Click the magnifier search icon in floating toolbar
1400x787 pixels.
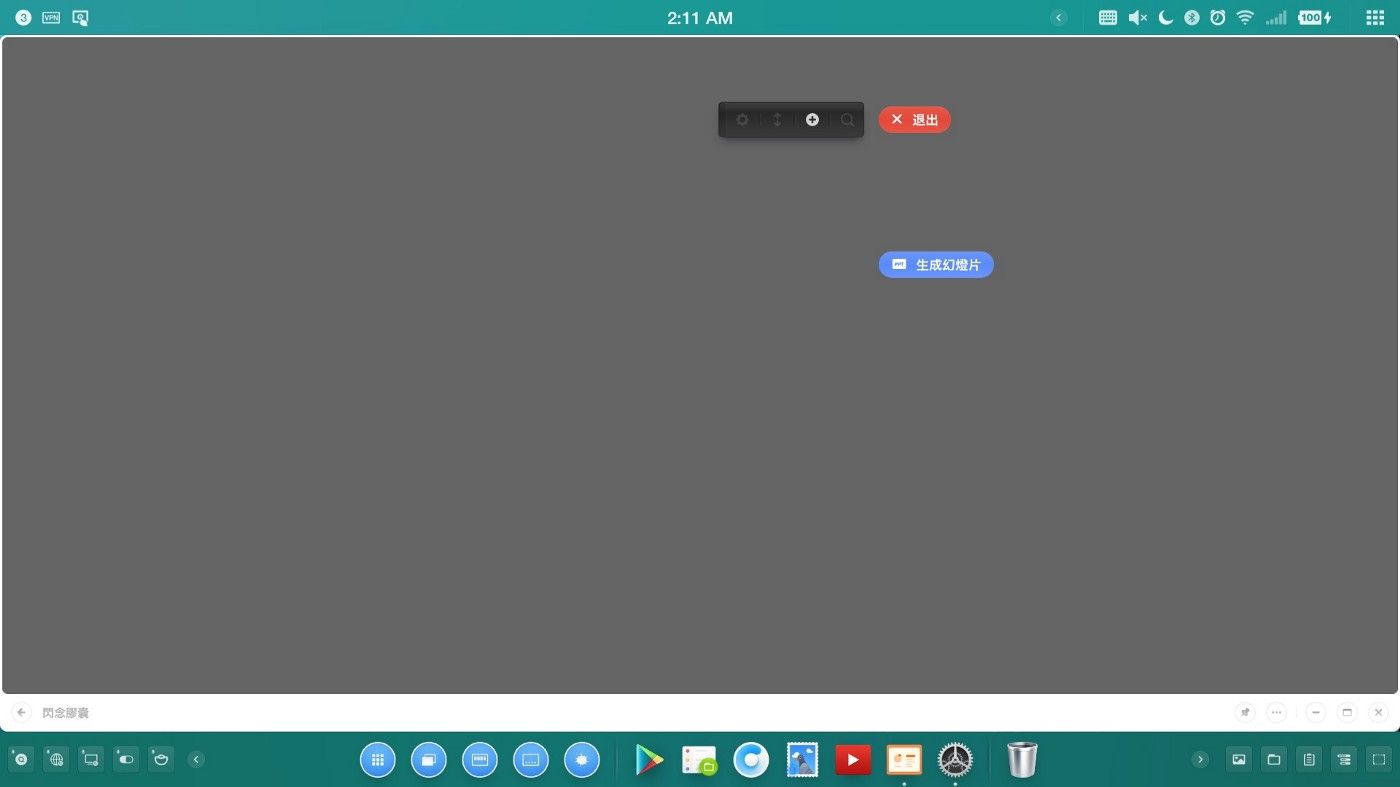pyautogui.click(x=847, y=120)
